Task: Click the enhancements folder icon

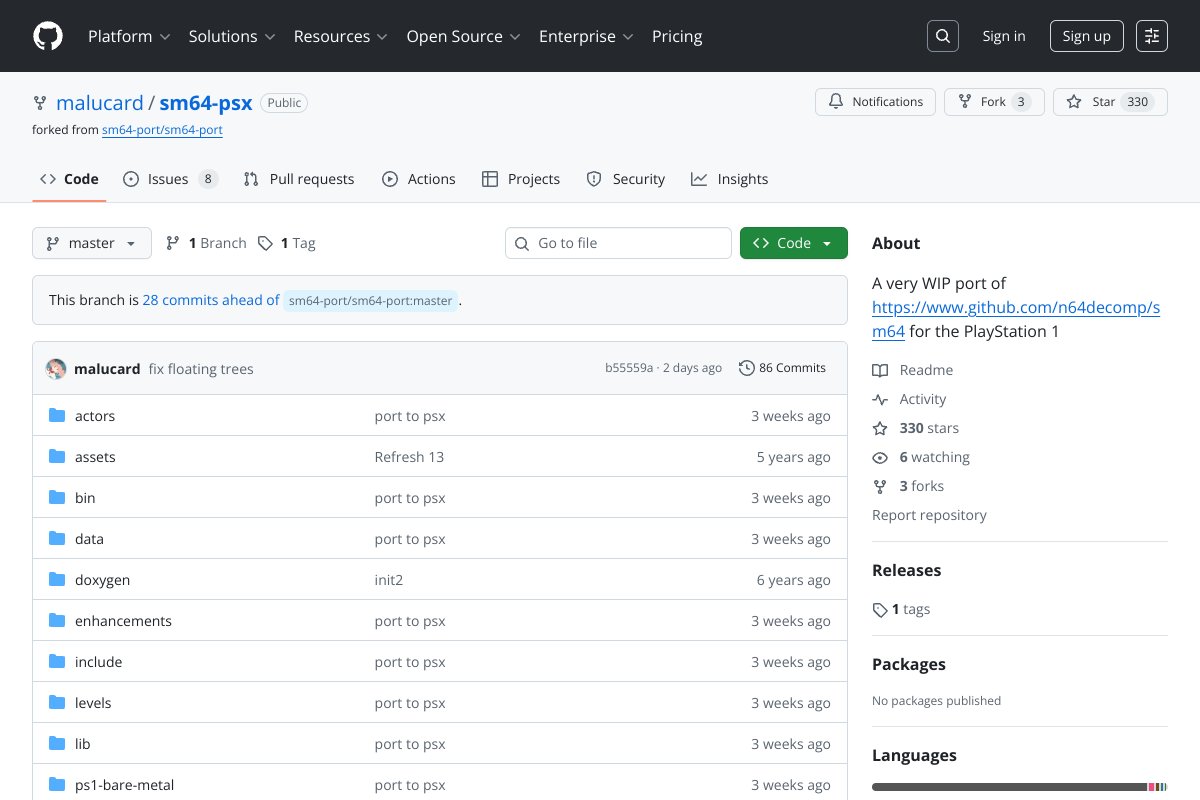Action: tap(57, 621)
